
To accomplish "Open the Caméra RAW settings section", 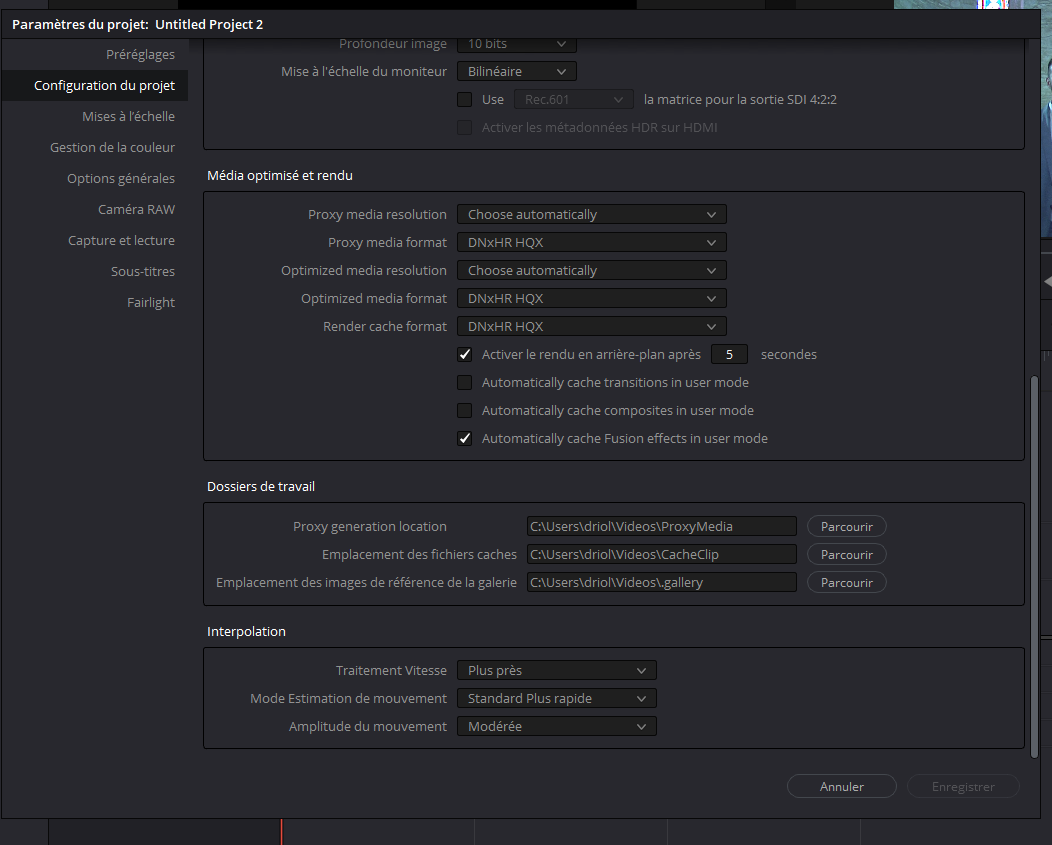I will click(136, 209).
